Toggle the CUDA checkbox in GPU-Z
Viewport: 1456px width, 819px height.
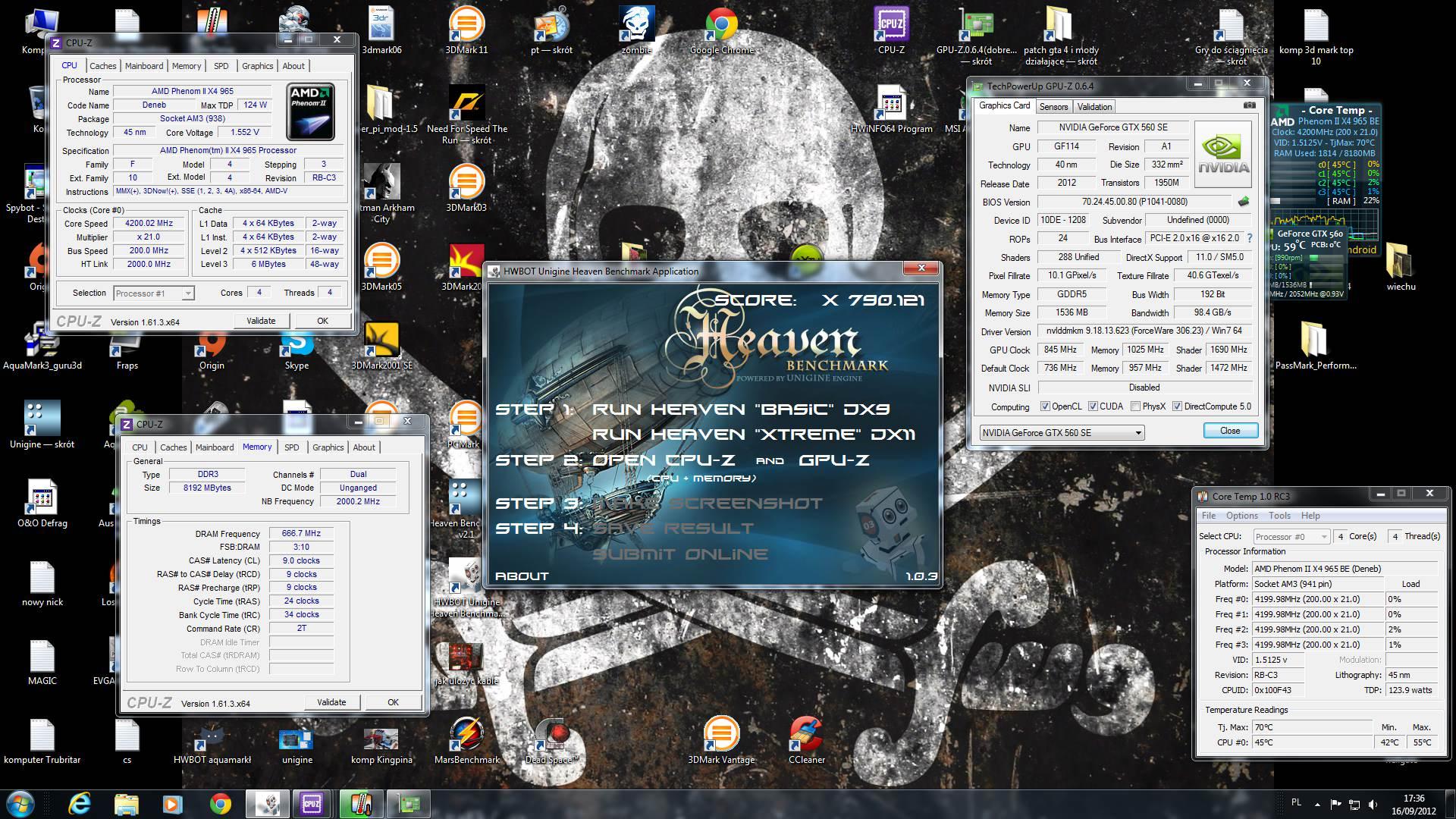1093,406
